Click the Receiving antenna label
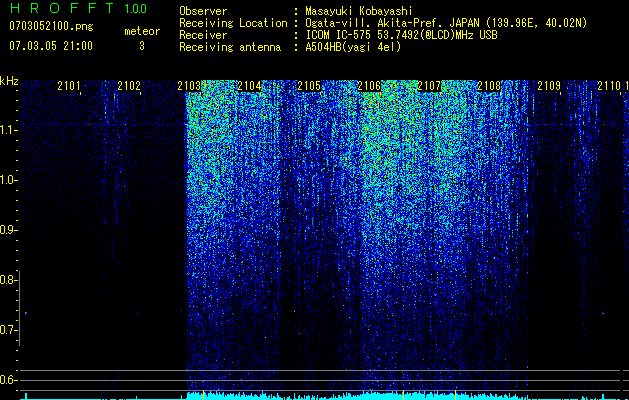Viewport: 629px width, 400px height. pos(230,47)
